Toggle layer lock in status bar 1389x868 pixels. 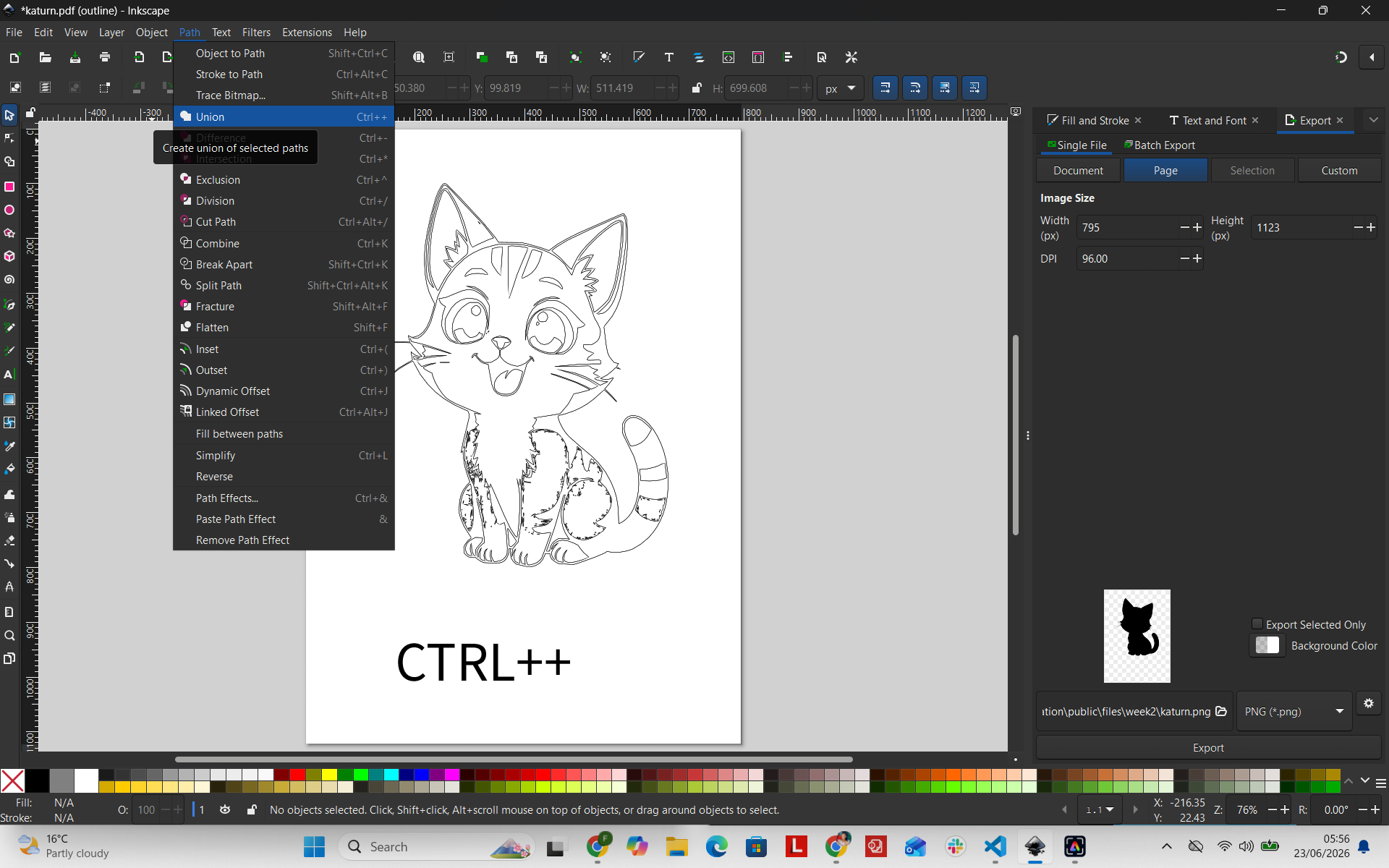click(251, 810)
